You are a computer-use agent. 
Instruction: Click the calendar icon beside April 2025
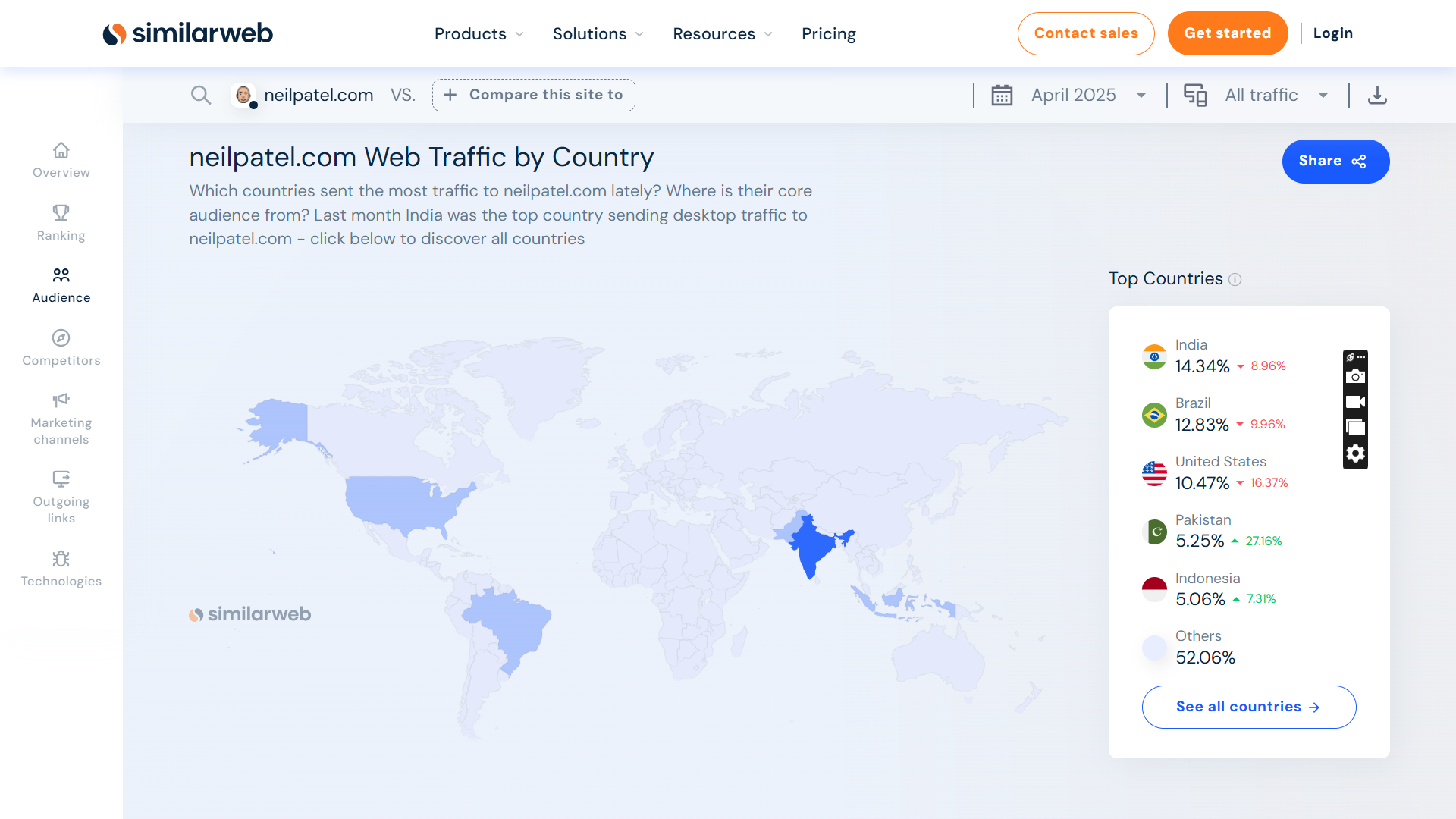click(x=1002, y=95)
